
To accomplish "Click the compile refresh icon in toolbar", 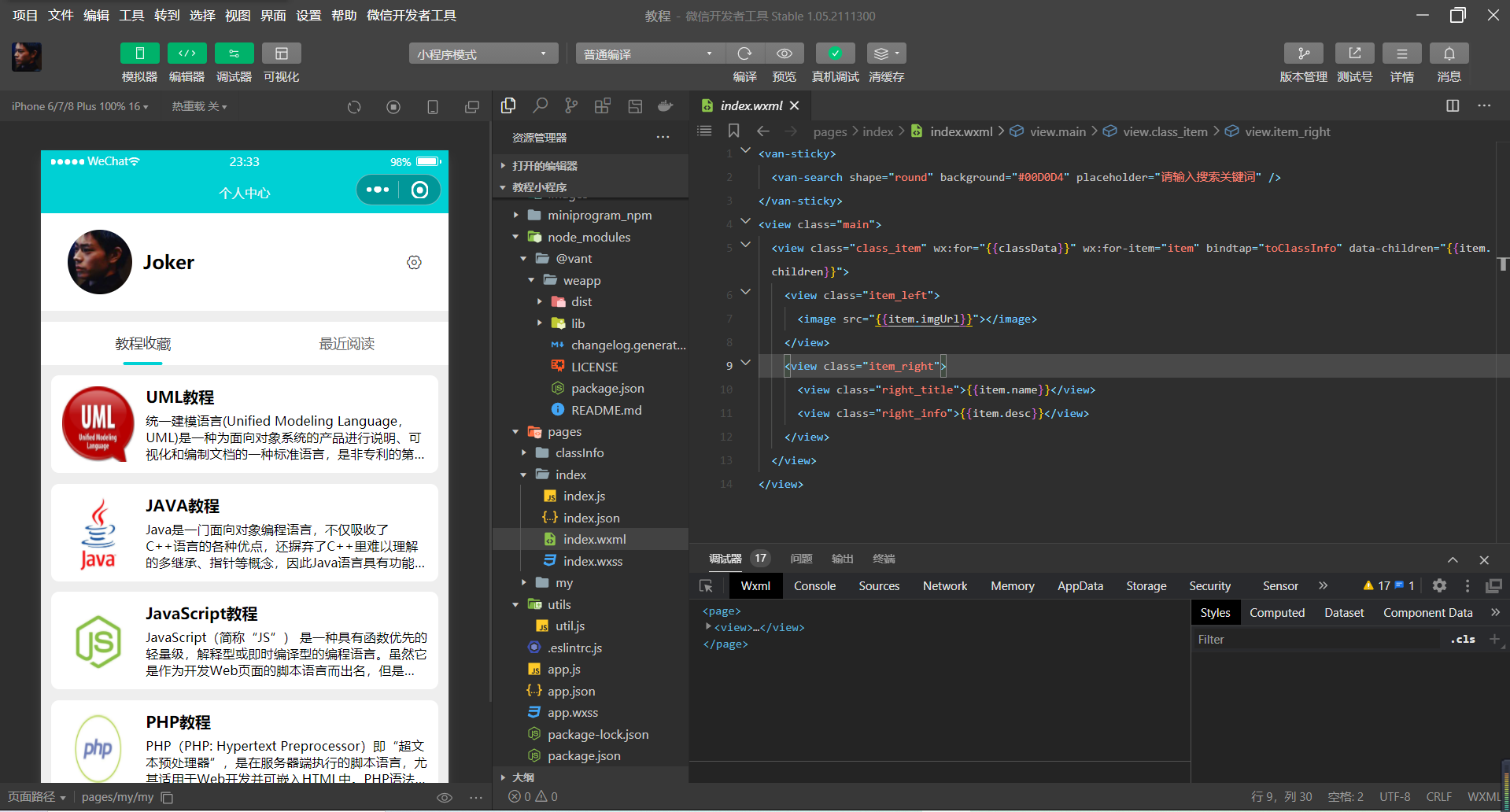I will (744, 54).
